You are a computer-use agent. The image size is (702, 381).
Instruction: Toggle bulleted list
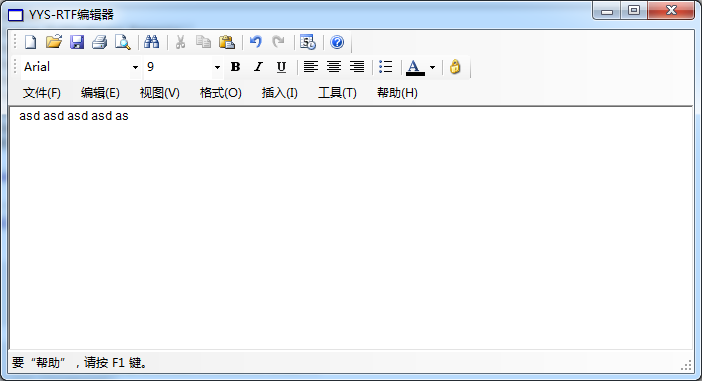(x=385, y=67)
